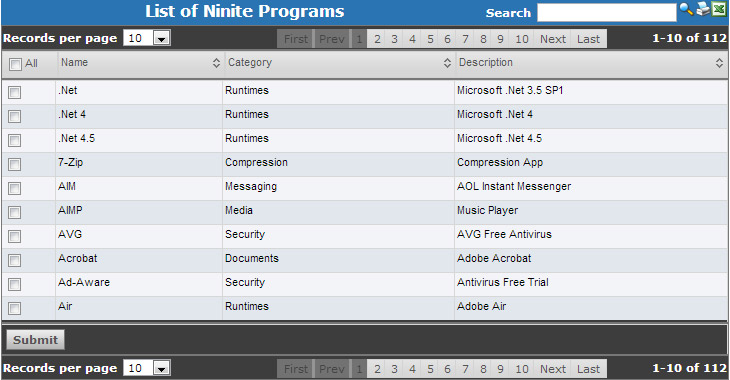Image resolution: width=730 pixels, height=380 pixels.
Task: Select the Ad-Aware row checkbox
Action: [x=14, y=284]
